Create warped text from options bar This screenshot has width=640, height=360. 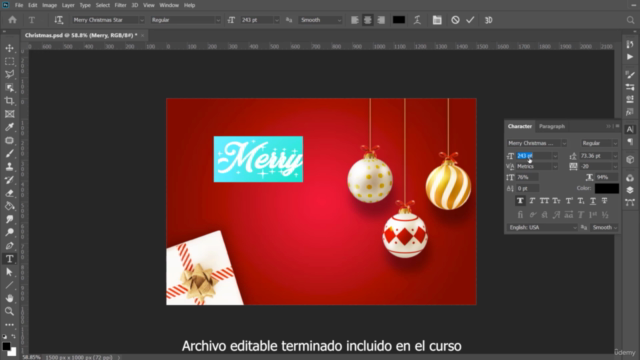coord(417,20)
